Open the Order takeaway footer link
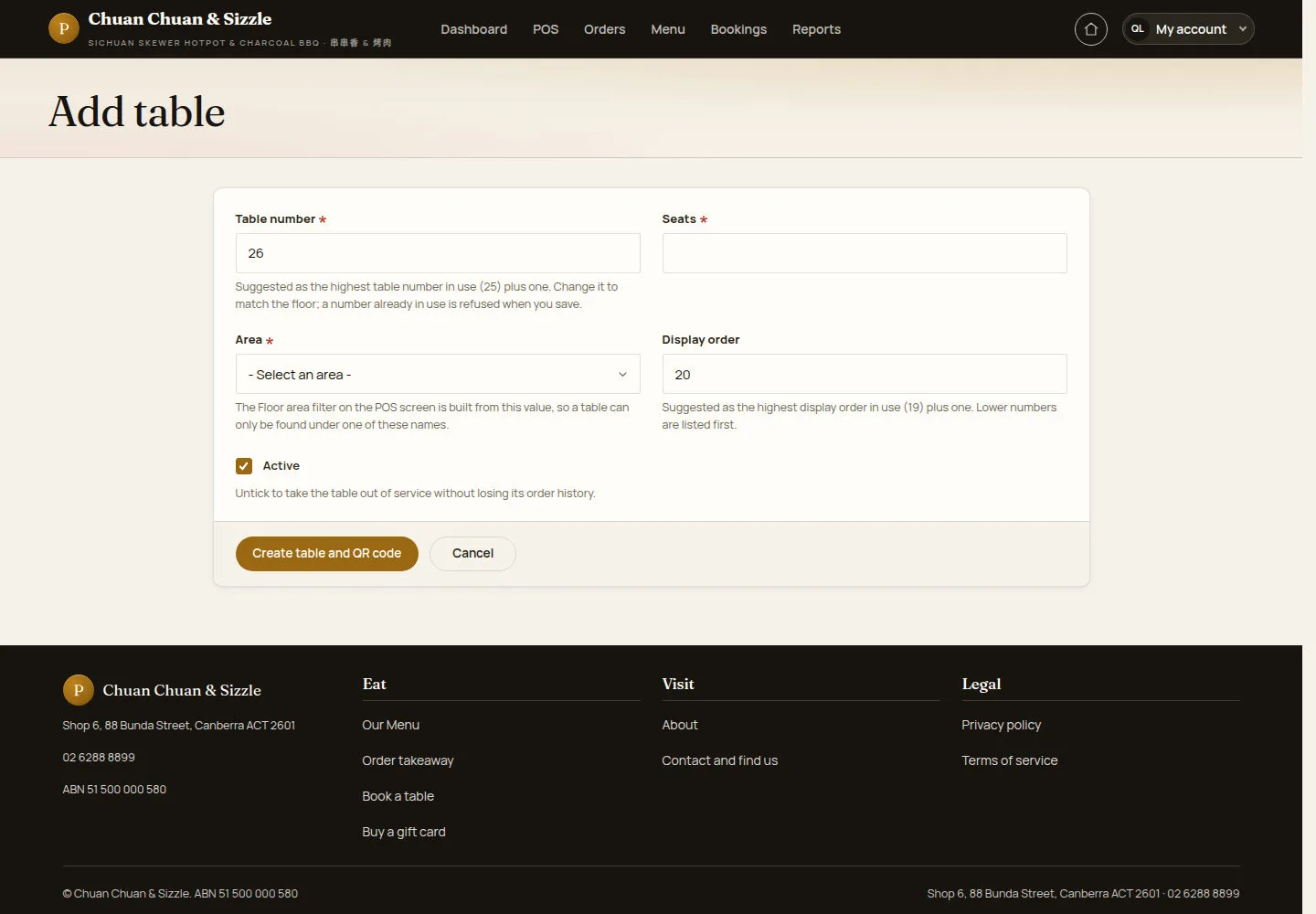 (408, 760)
